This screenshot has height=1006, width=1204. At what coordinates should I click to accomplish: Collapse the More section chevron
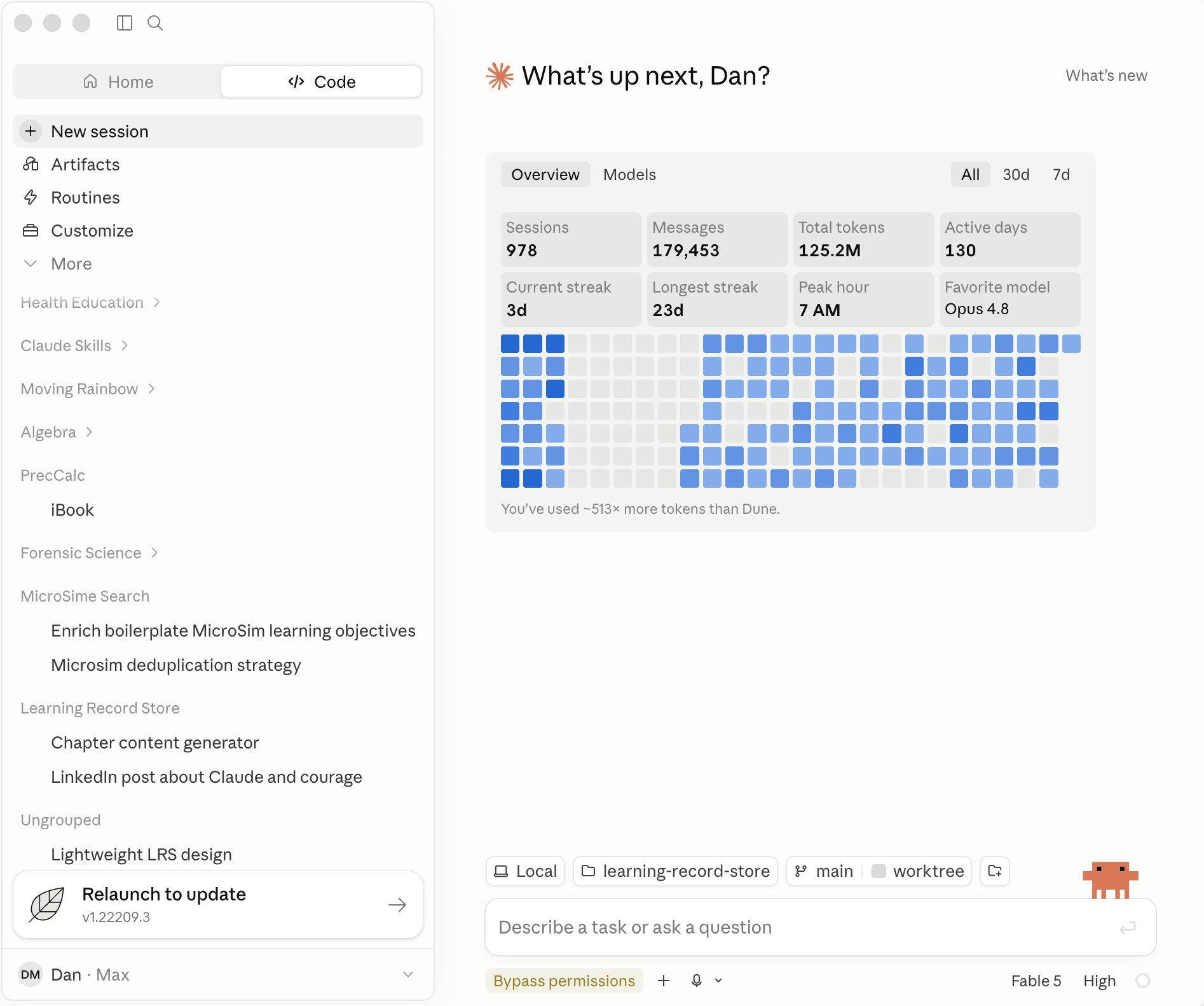click(31, 263)
